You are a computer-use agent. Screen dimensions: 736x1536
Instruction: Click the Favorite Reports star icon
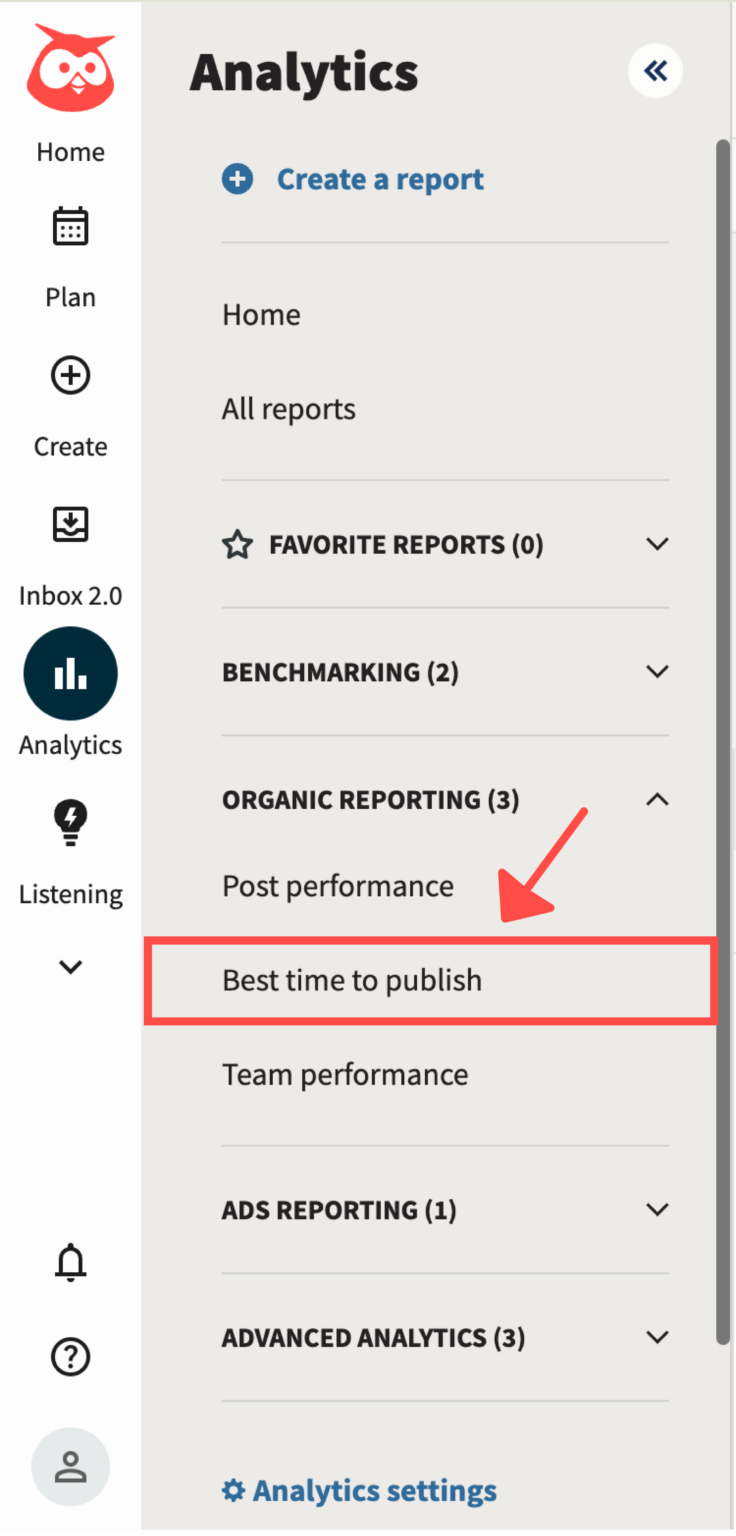click(237, 544)
